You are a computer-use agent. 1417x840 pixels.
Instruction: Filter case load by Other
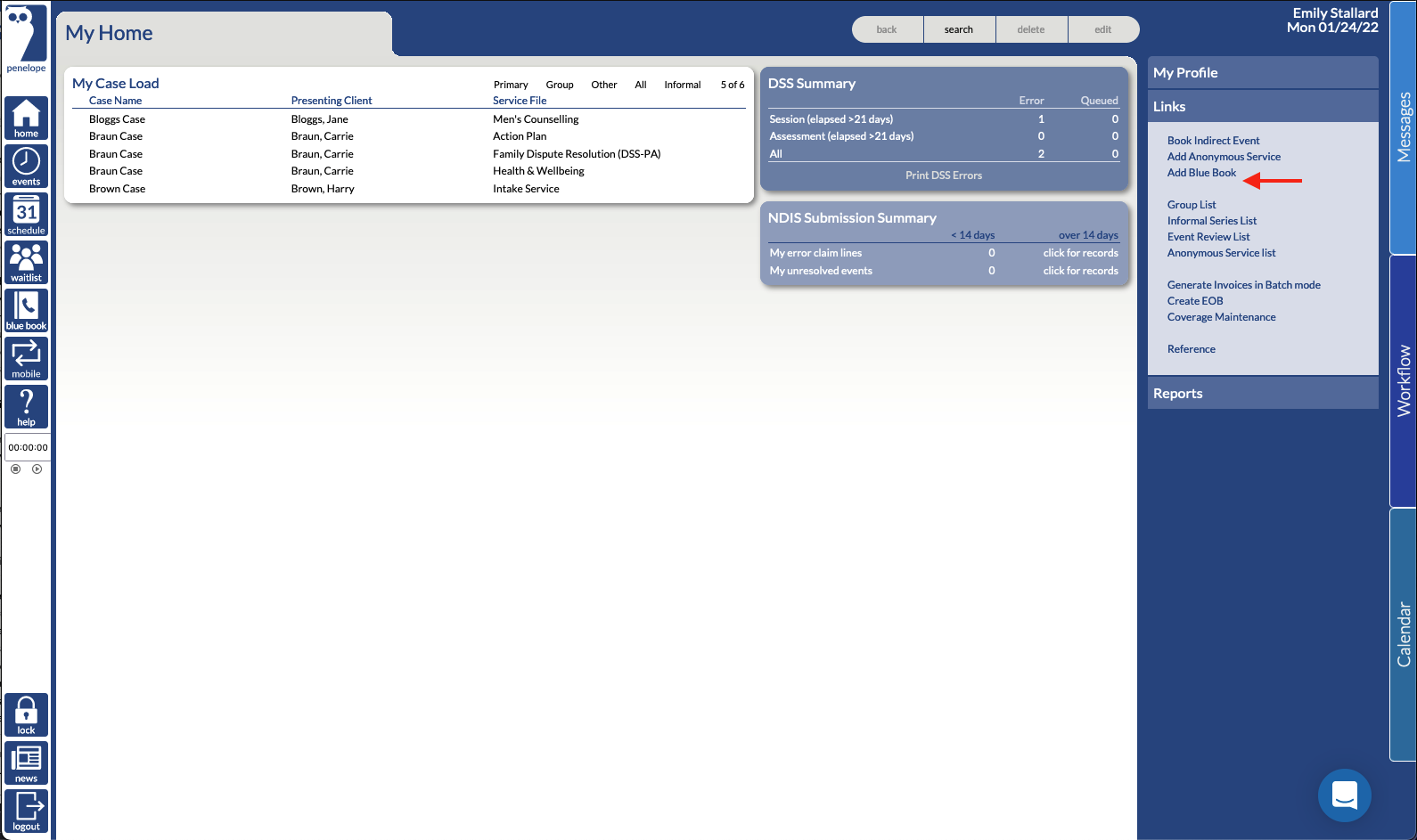click(x=604, y=85)
